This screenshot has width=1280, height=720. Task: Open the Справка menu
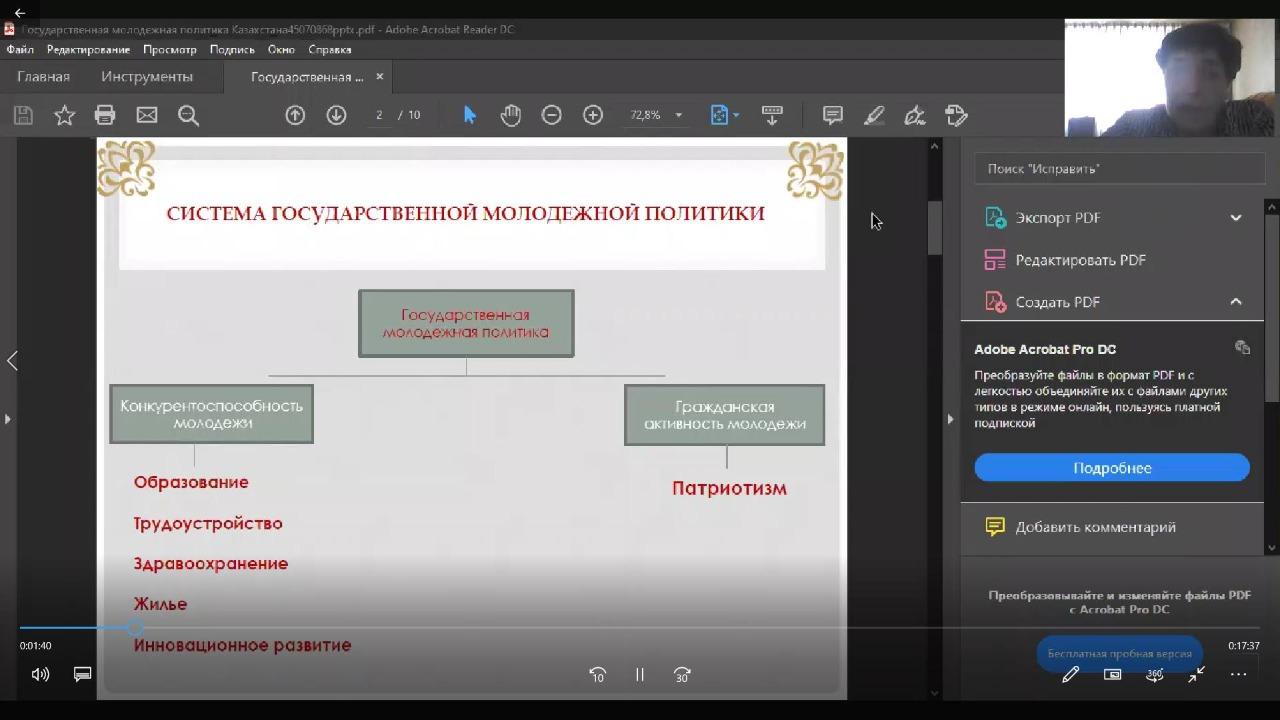[x=330, y=49]
